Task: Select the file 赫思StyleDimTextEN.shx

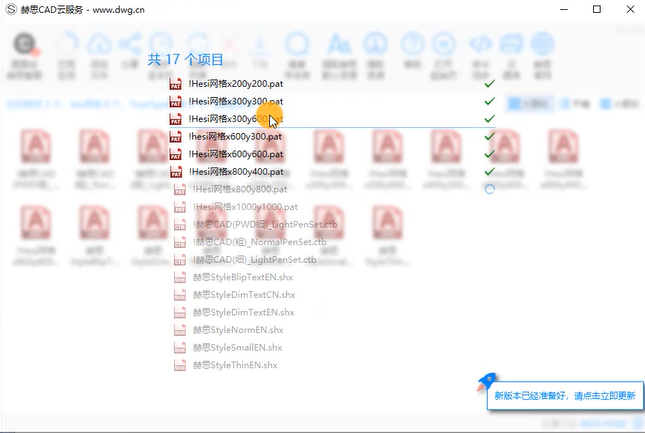Action: pos(244,313)
